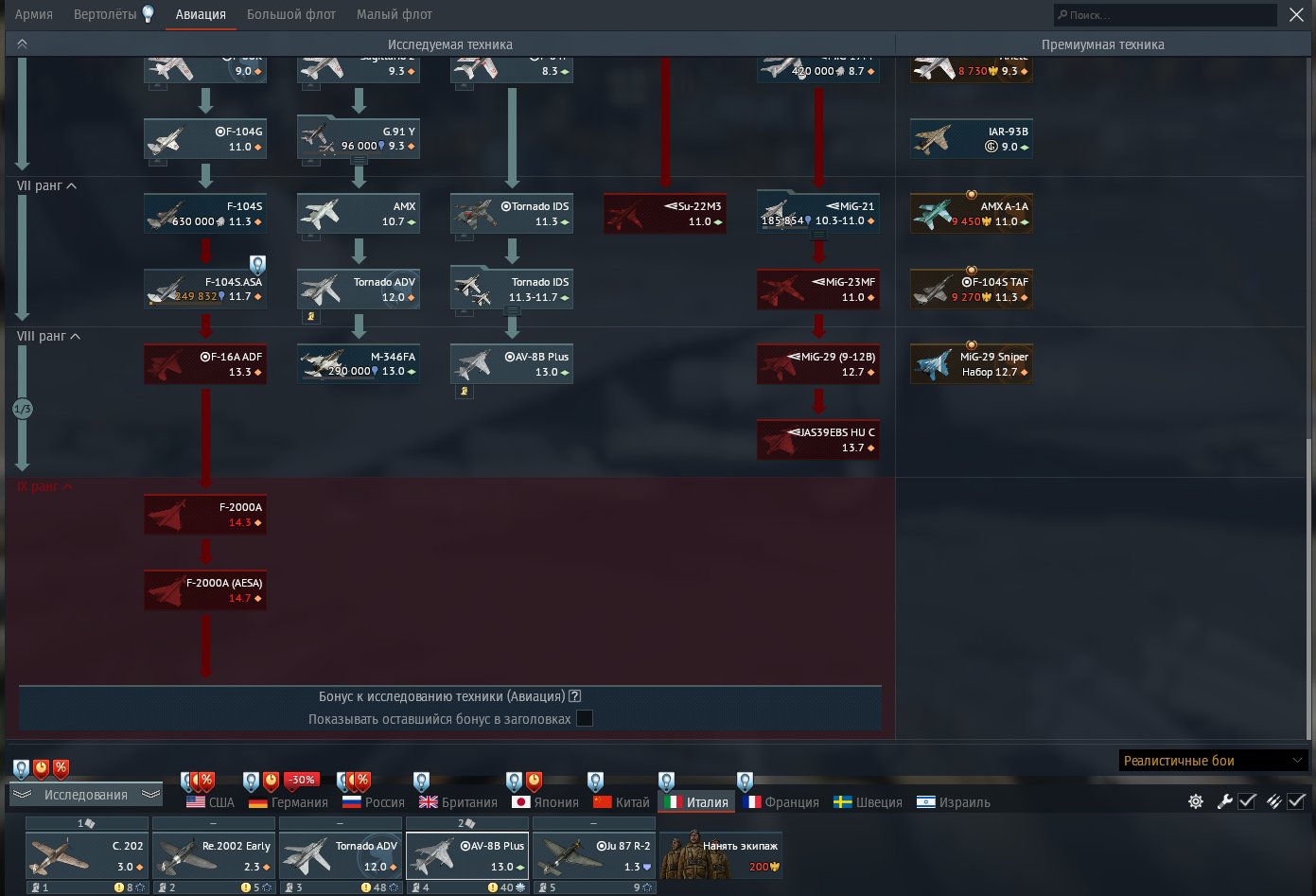Toggle the checkbox next to the wrench icon

(1247, 801)
